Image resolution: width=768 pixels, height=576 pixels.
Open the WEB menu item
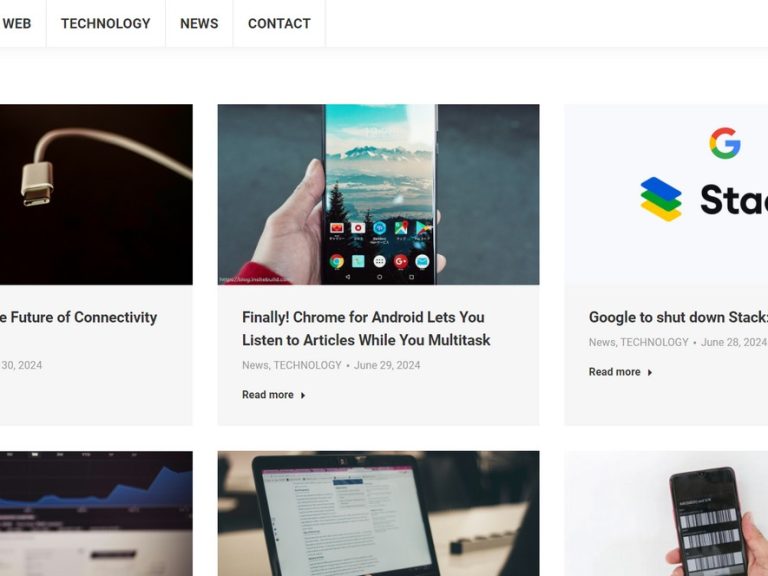coord(17,24)
